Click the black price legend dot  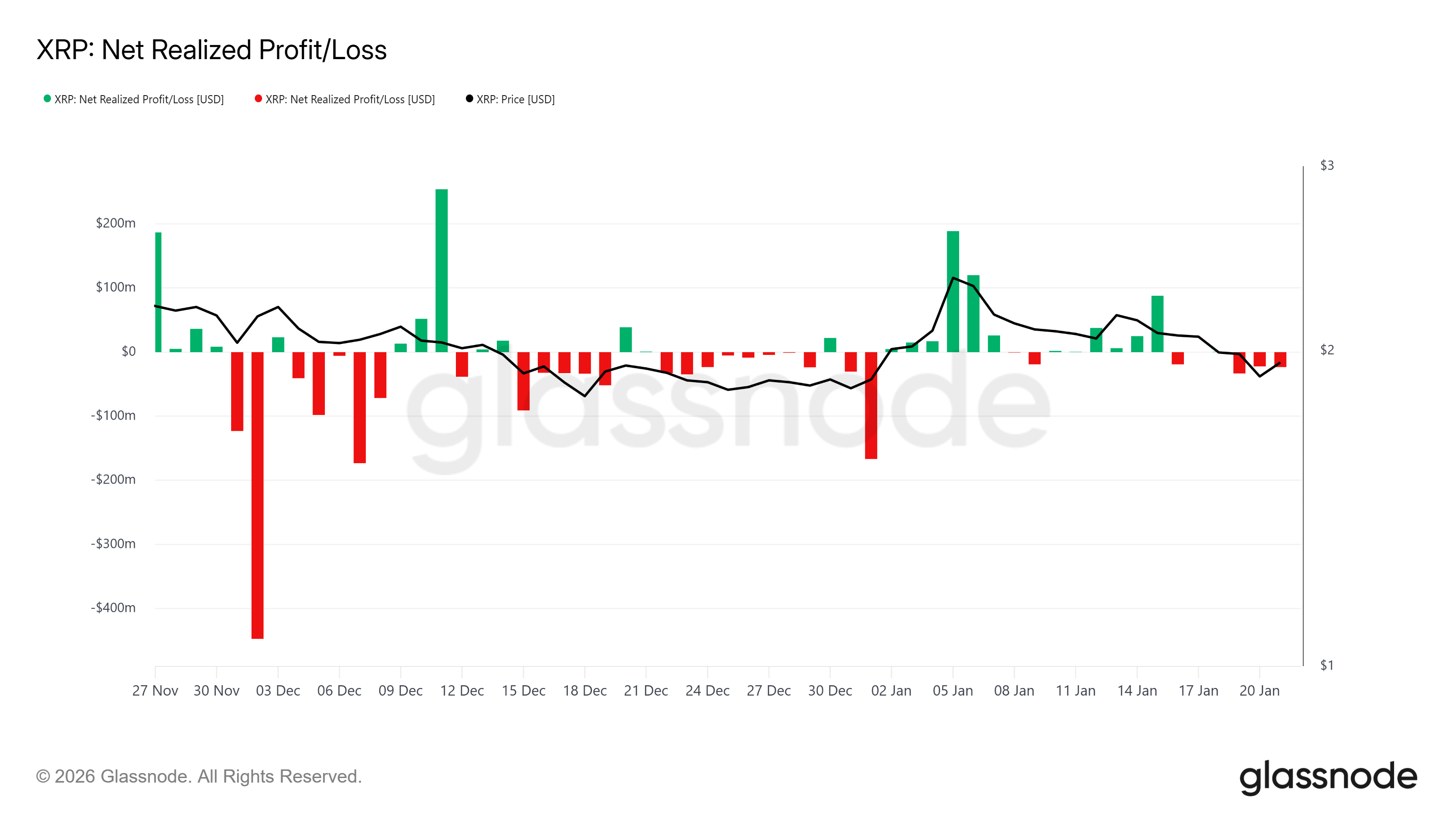(x=469, y=99)
